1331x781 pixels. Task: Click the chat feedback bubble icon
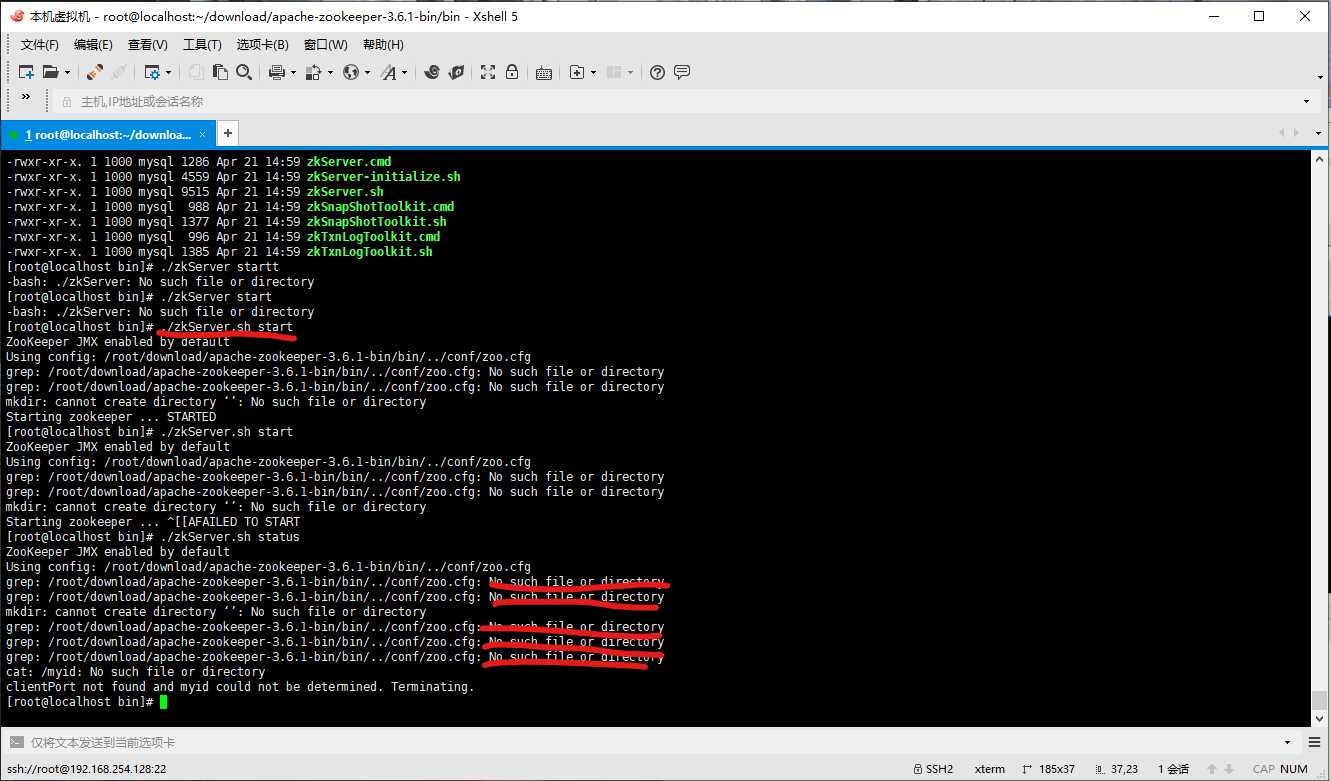coord(682,72)
